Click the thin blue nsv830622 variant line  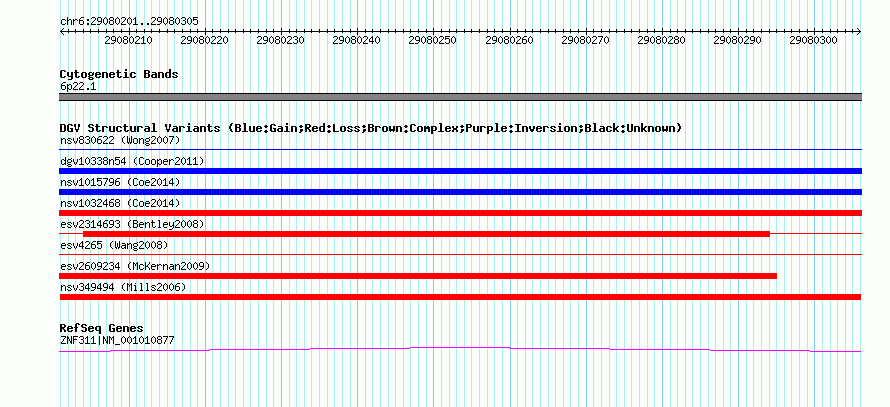(x=460, y=150)
